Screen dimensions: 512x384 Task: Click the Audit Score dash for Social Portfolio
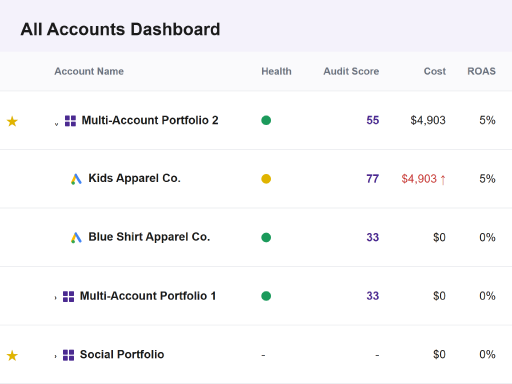pos(377,355)
